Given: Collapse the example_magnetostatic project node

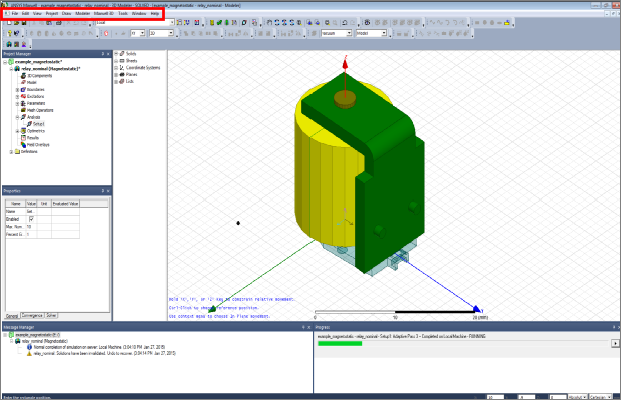Looking at the screenshot, I should (x=5, y=62).
